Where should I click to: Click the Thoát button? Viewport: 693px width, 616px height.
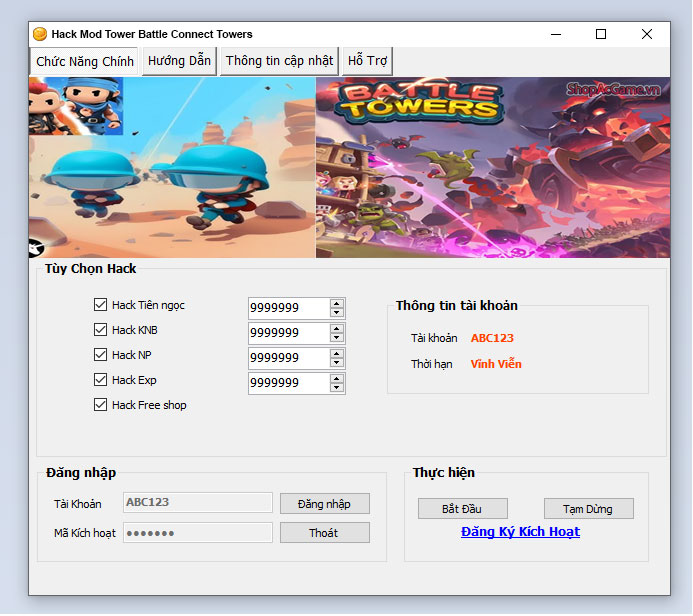click(x=325, y=533)
